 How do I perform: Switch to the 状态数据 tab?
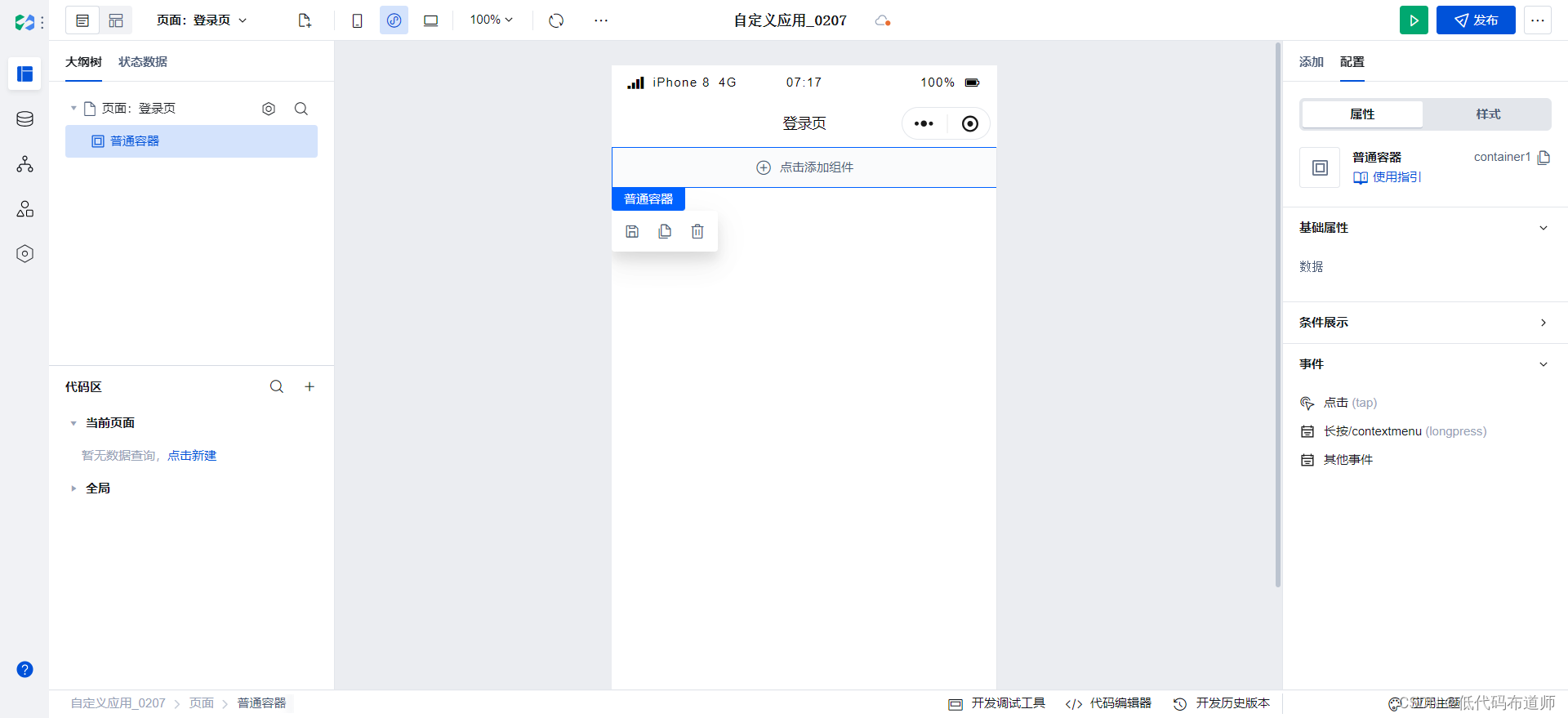(143, 62)
